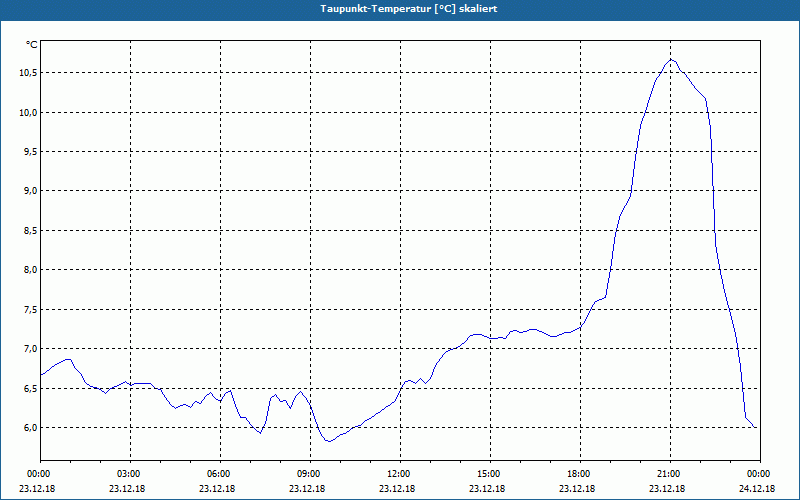Click the '6,5' y-axis label
The width and height of the screenshot is (800, 500).
tap(30, 388)
